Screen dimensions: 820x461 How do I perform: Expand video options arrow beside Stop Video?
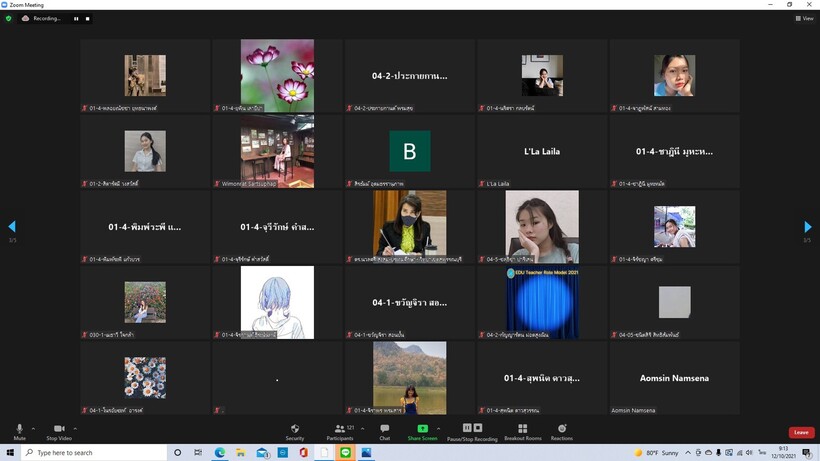click(75, 428)
